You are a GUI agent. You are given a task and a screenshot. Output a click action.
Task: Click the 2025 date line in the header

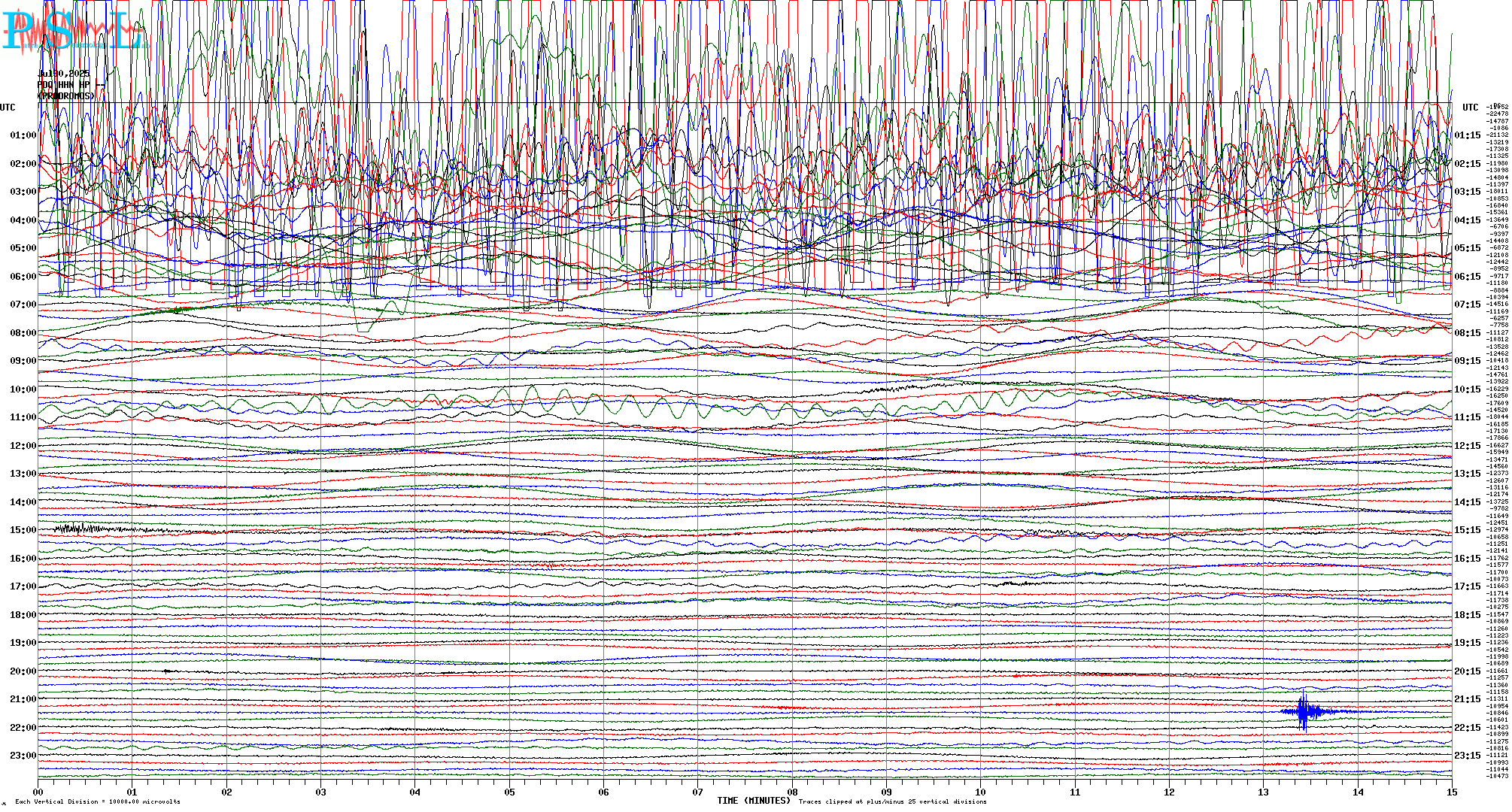click(64, 74)
